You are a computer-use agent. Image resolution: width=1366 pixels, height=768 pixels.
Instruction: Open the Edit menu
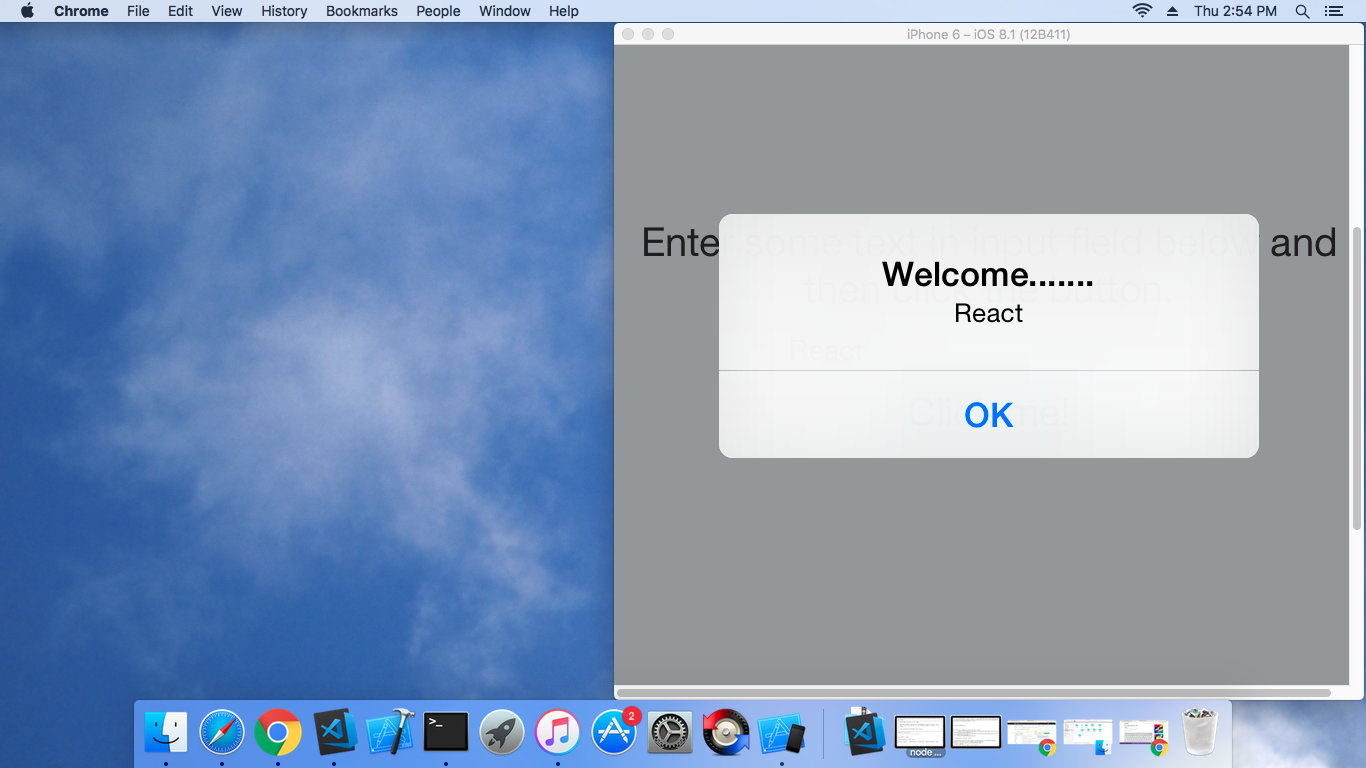coord(181,11)
